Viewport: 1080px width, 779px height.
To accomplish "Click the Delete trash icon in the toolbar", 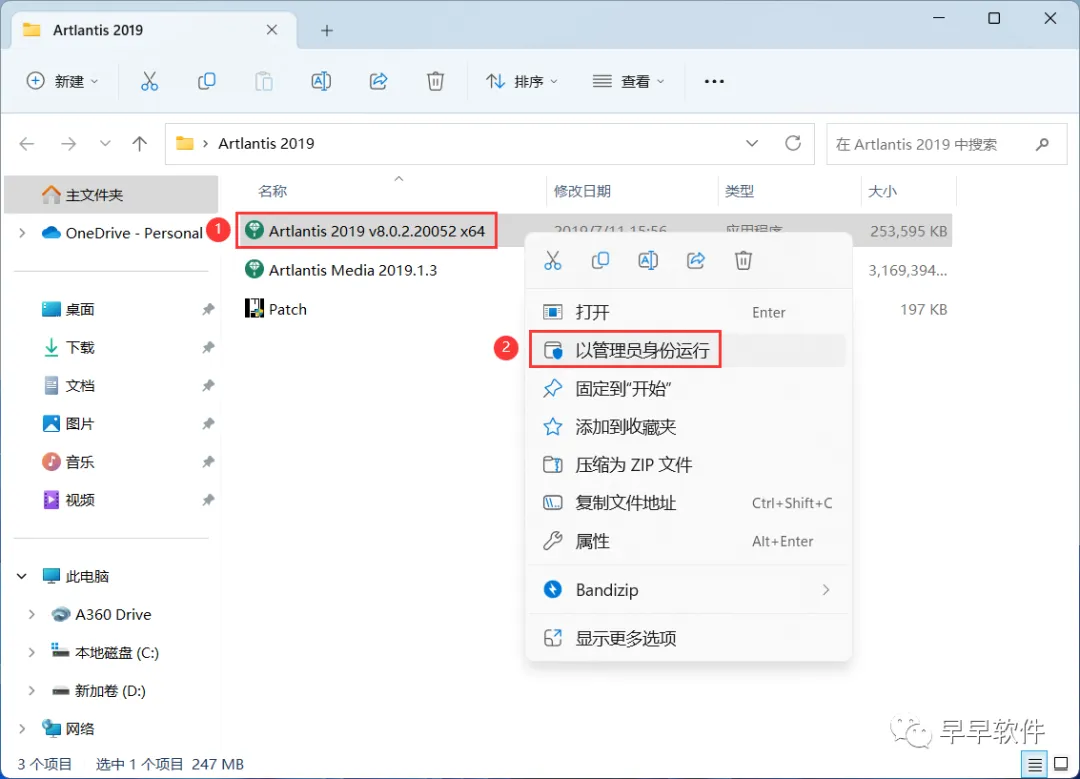I will tap(435, 81).
